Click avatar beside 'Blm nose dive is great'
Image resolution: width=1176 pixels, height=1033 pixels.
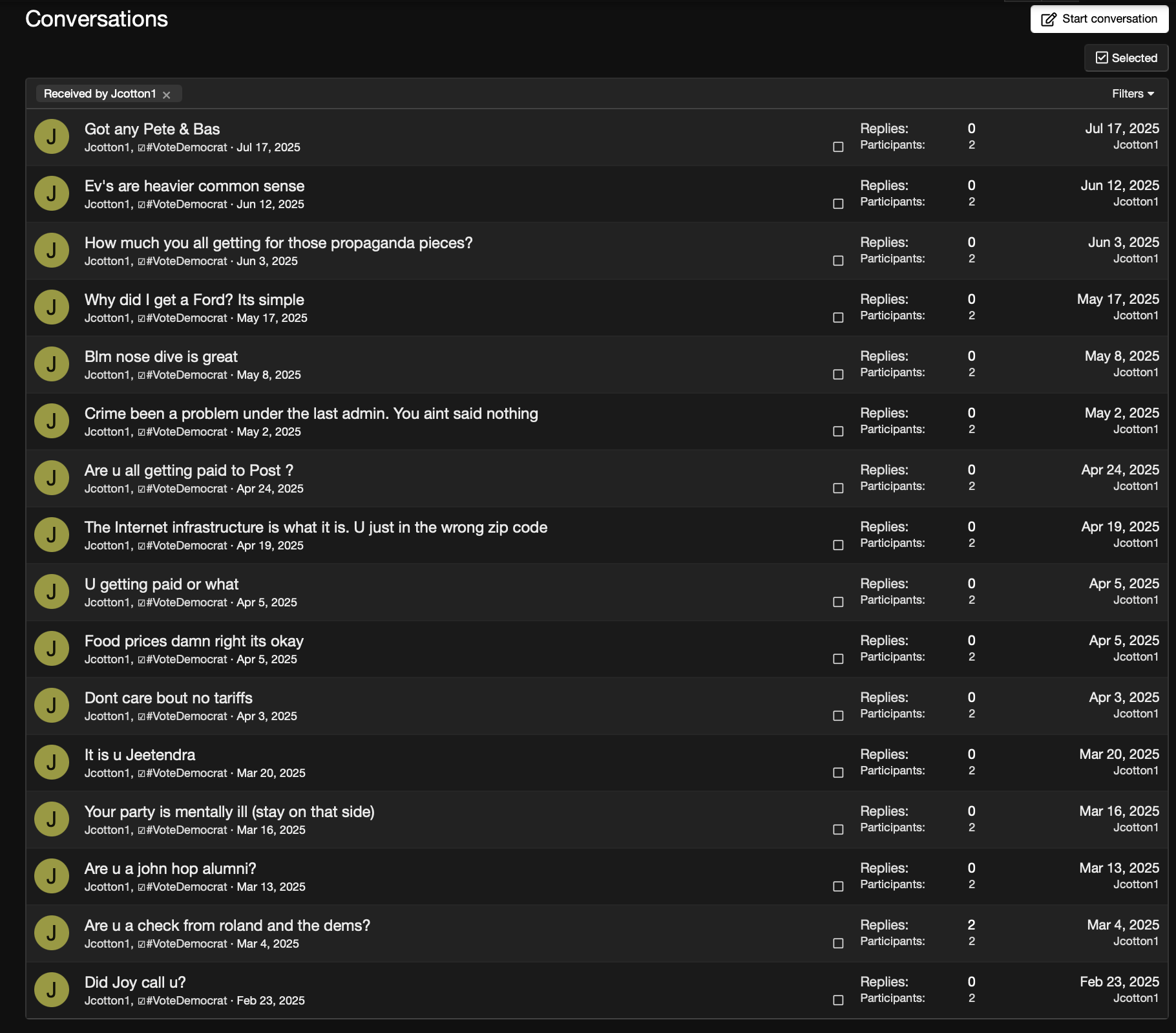(x=52, y=364)
